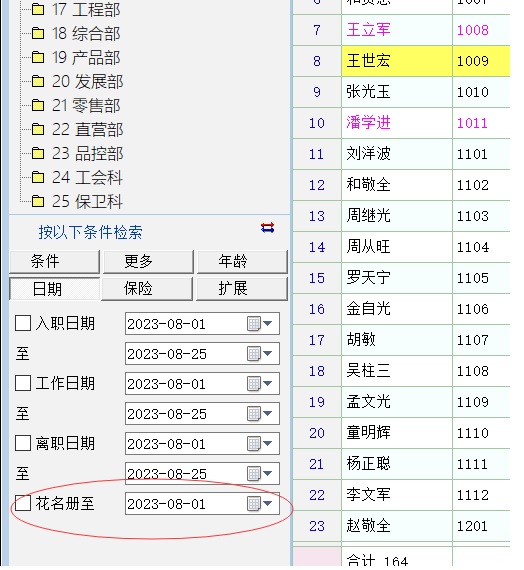The height and width of the screenshot is (570, 524).
Task: Open calendar icon for 入职日期 start date
Action: (x=253, y=324)
